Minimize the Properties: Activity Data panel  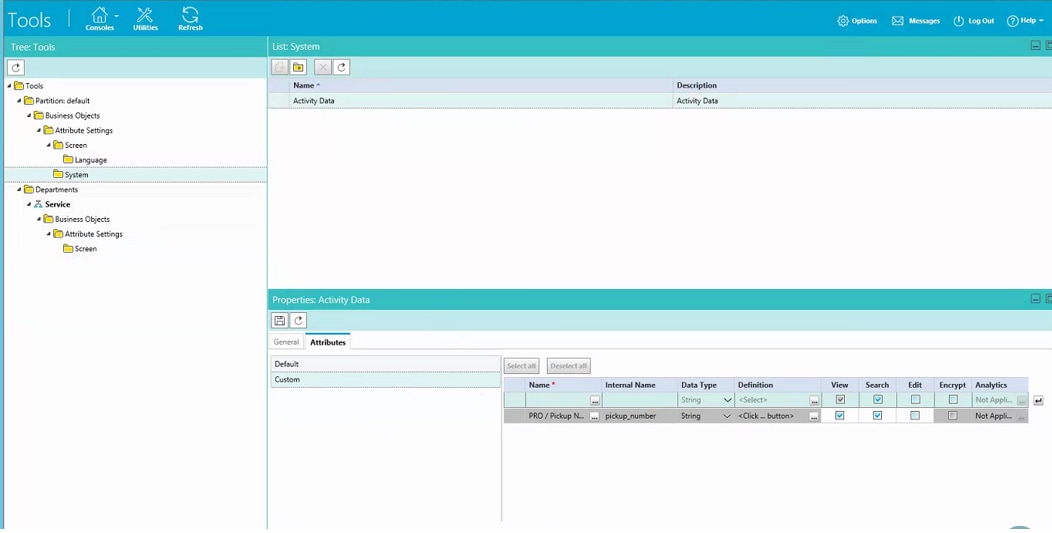click(x=1035, y=299)
